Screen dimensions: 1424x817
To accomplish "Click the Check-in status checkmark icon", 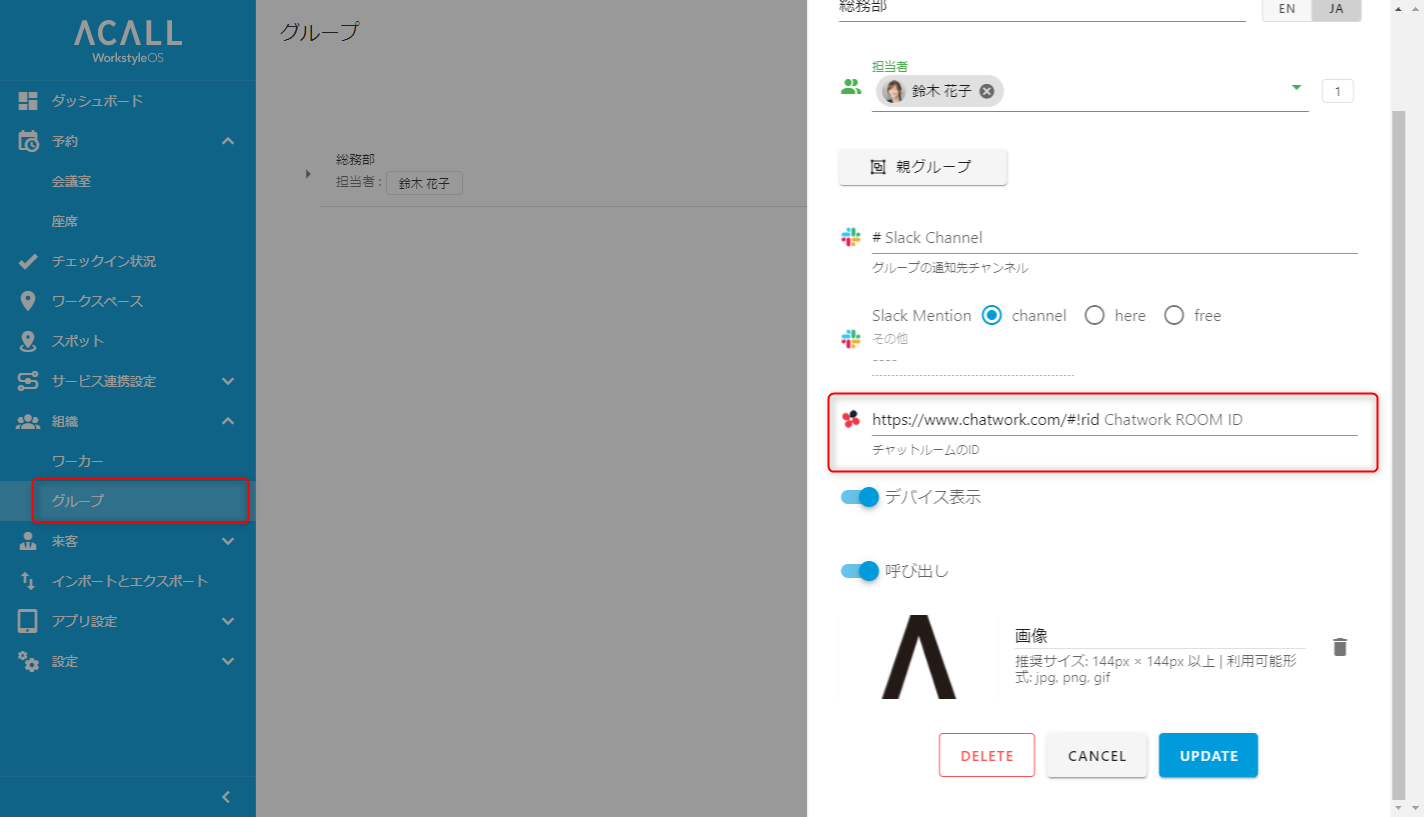I will (28, 261).
